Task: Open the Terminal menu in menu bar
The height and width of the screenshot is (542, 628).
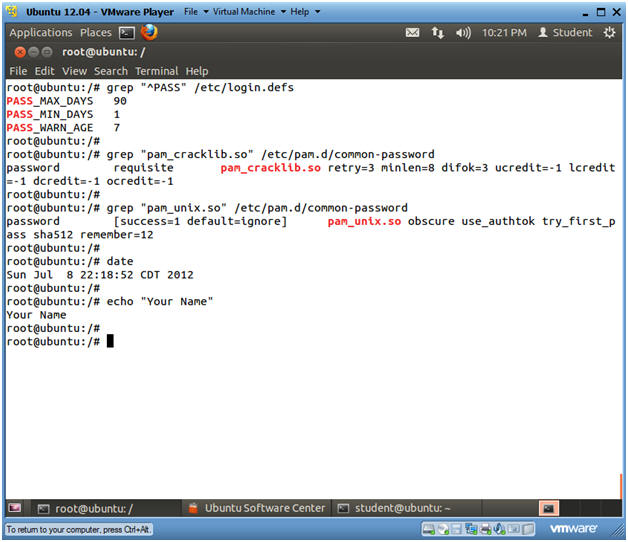Action: [x=157, y=71]
